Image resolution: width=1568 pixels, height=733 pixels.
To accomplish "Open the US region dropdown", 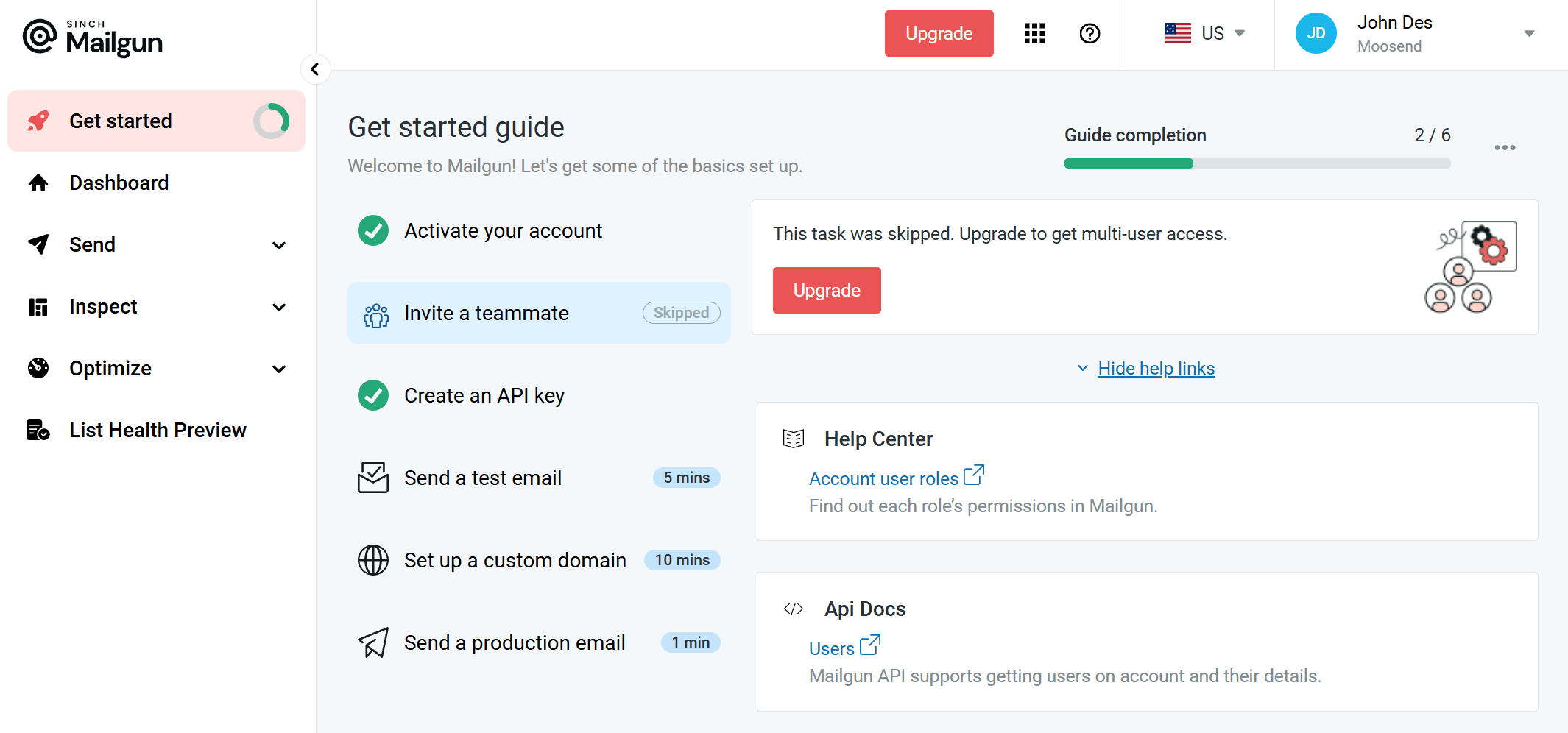I will [x=1204, y=33].
